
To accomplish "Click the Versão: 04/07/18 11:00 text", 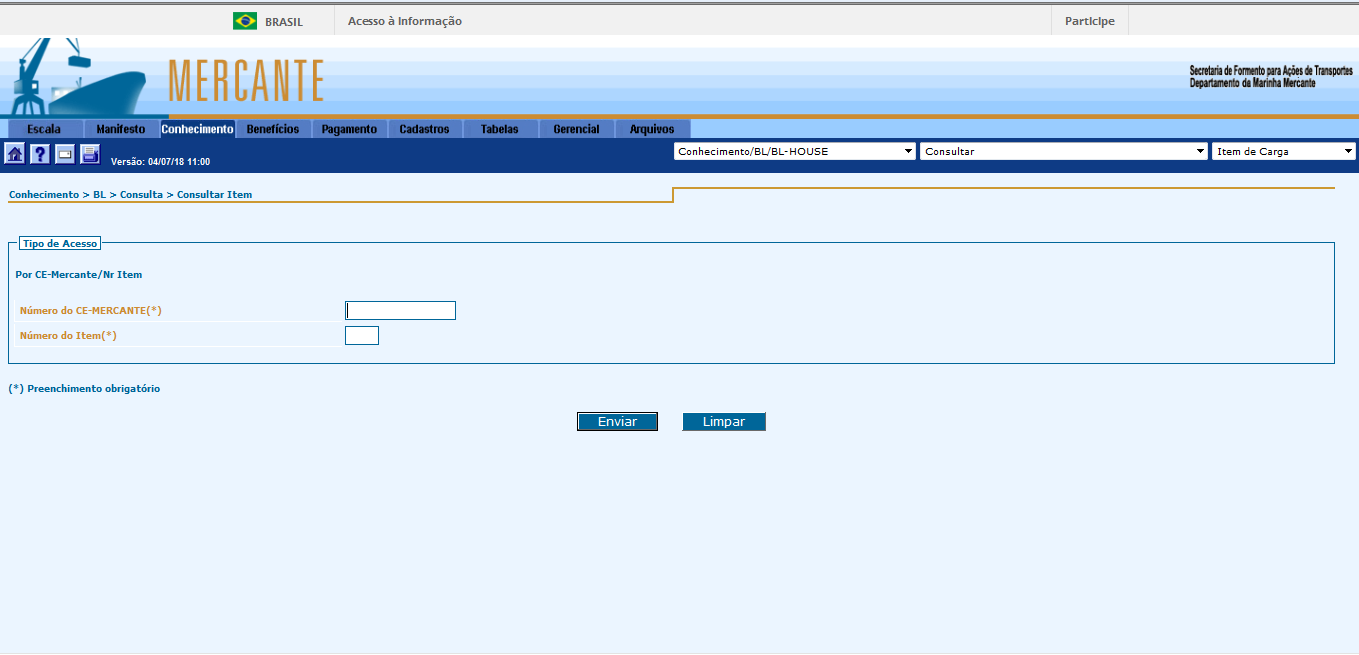I will 160,161.
